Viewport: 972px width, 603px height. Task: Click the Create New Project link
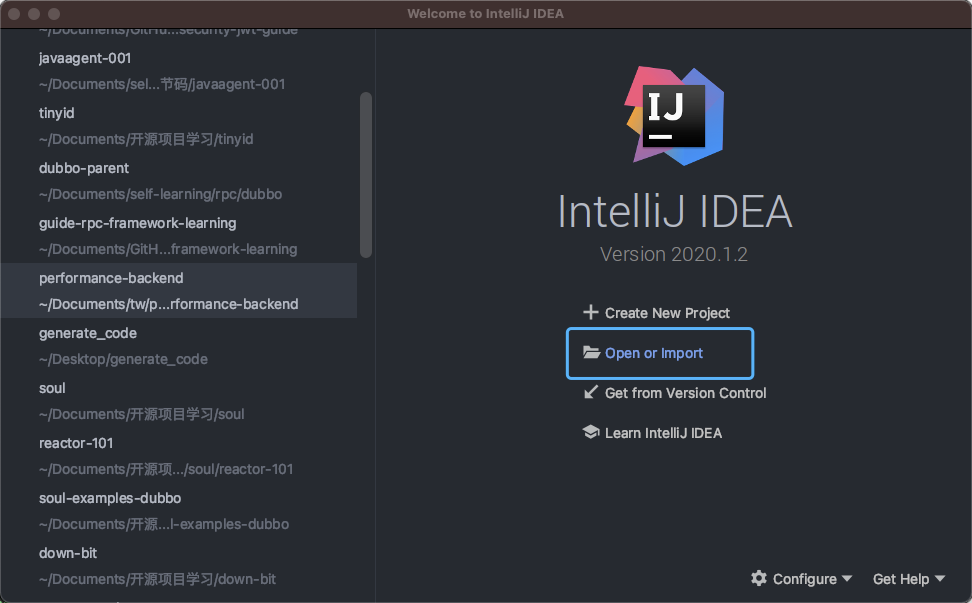coord(667,313)
